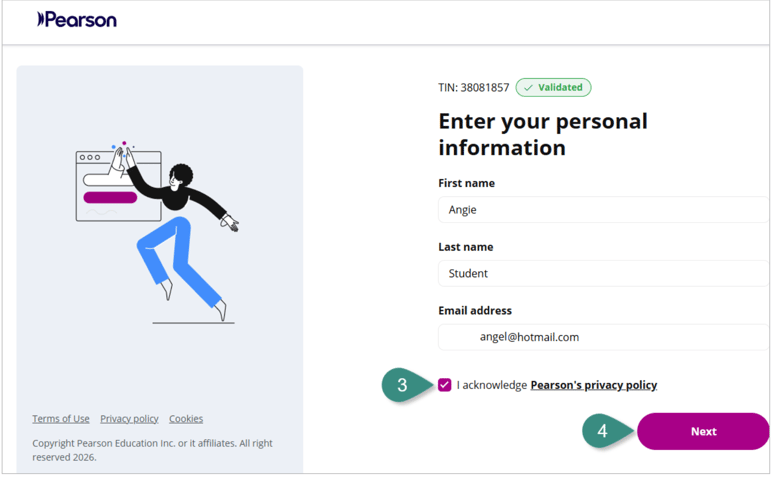This screenshot has width=771, height=477.
Task: Click the Next button
Action: (703, 431)
